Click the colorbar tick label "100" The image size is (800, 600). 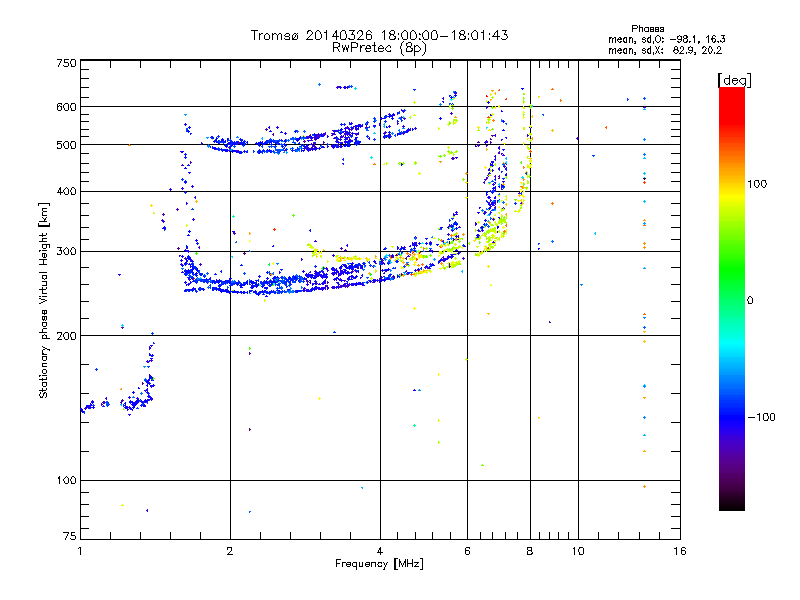[757, 184]
